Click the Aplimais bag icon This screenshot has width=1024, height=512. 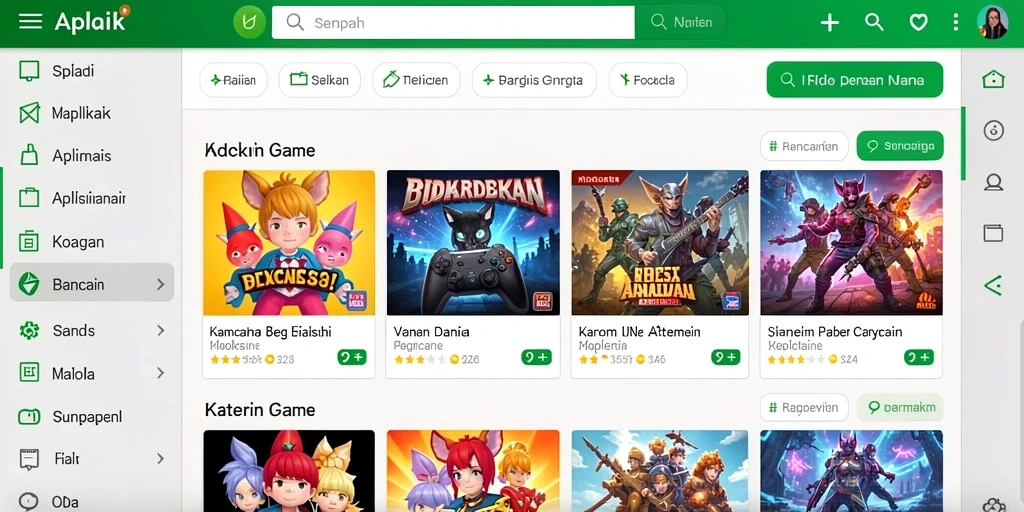(29, 156)
